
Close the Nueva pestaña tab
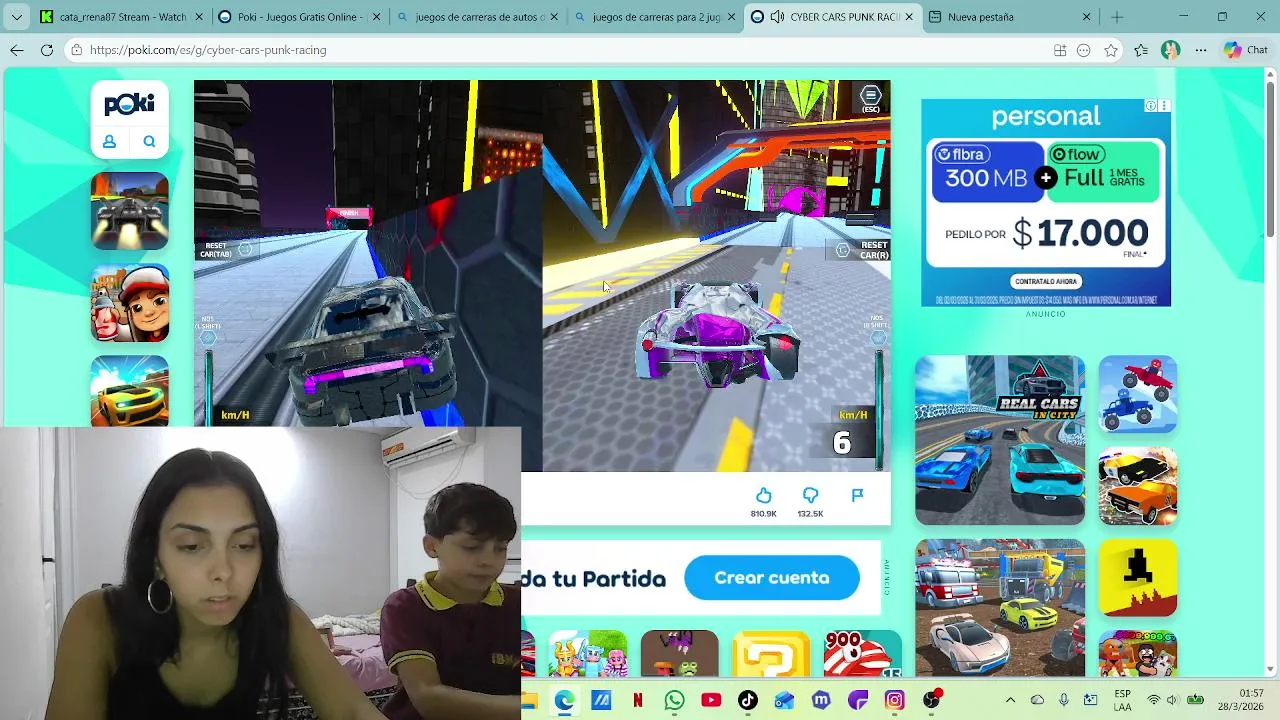(1086, 17)
